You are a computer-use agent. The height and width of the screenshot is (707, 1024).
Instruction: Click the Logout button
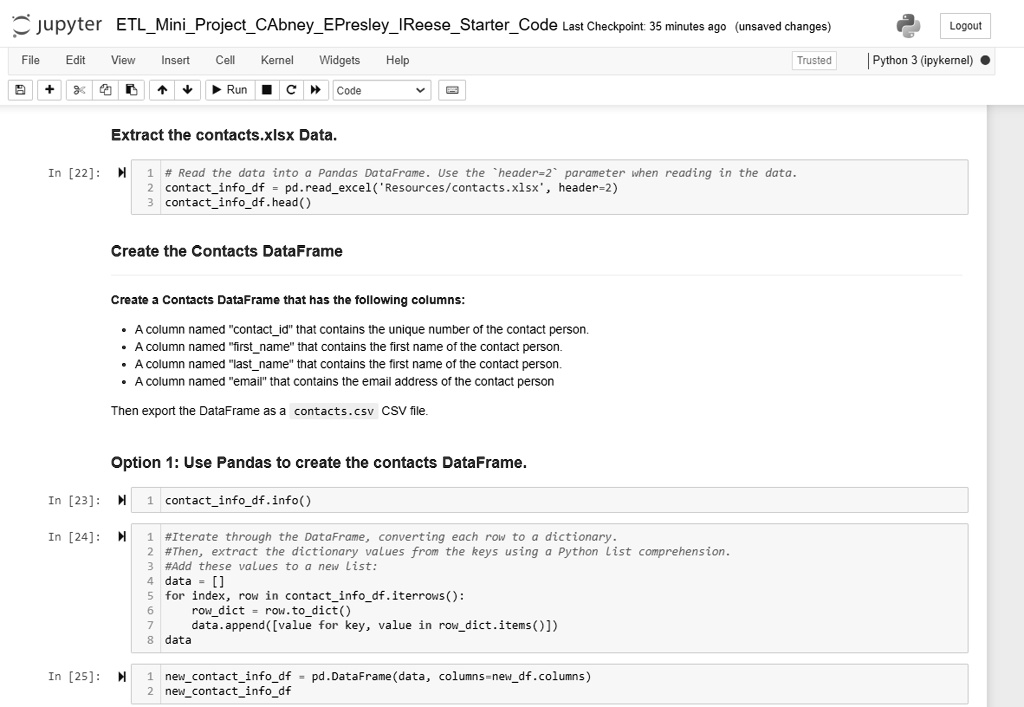965,26
